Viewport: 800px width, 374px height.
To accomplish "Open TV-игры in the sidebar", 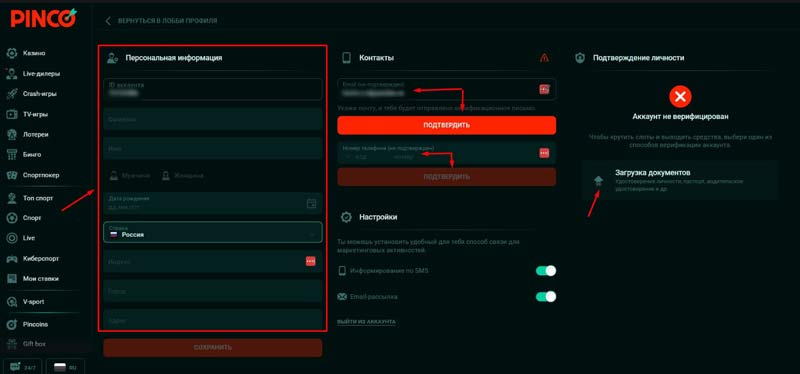I will point(34,114).
